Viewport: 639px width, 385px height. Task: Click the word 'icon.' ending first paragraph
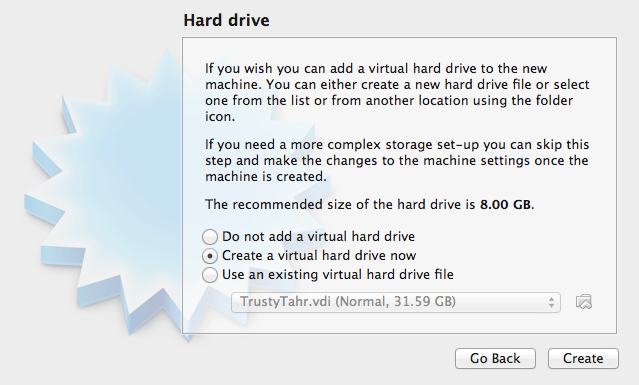pyautogui.click(x=220, y=117)
